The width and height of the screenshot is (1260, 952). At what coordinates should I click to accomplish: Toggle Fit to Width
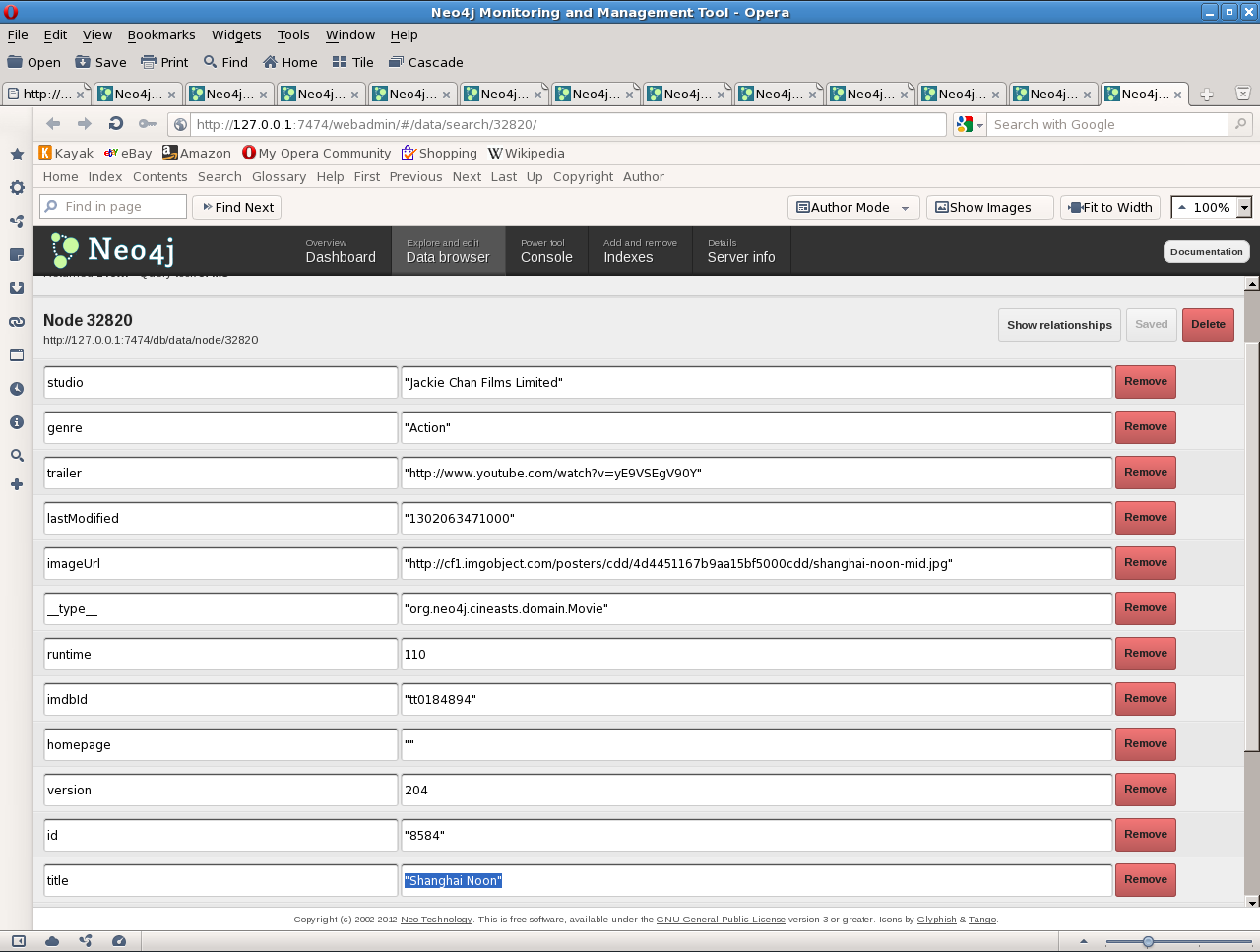(x=1110, y=208)
